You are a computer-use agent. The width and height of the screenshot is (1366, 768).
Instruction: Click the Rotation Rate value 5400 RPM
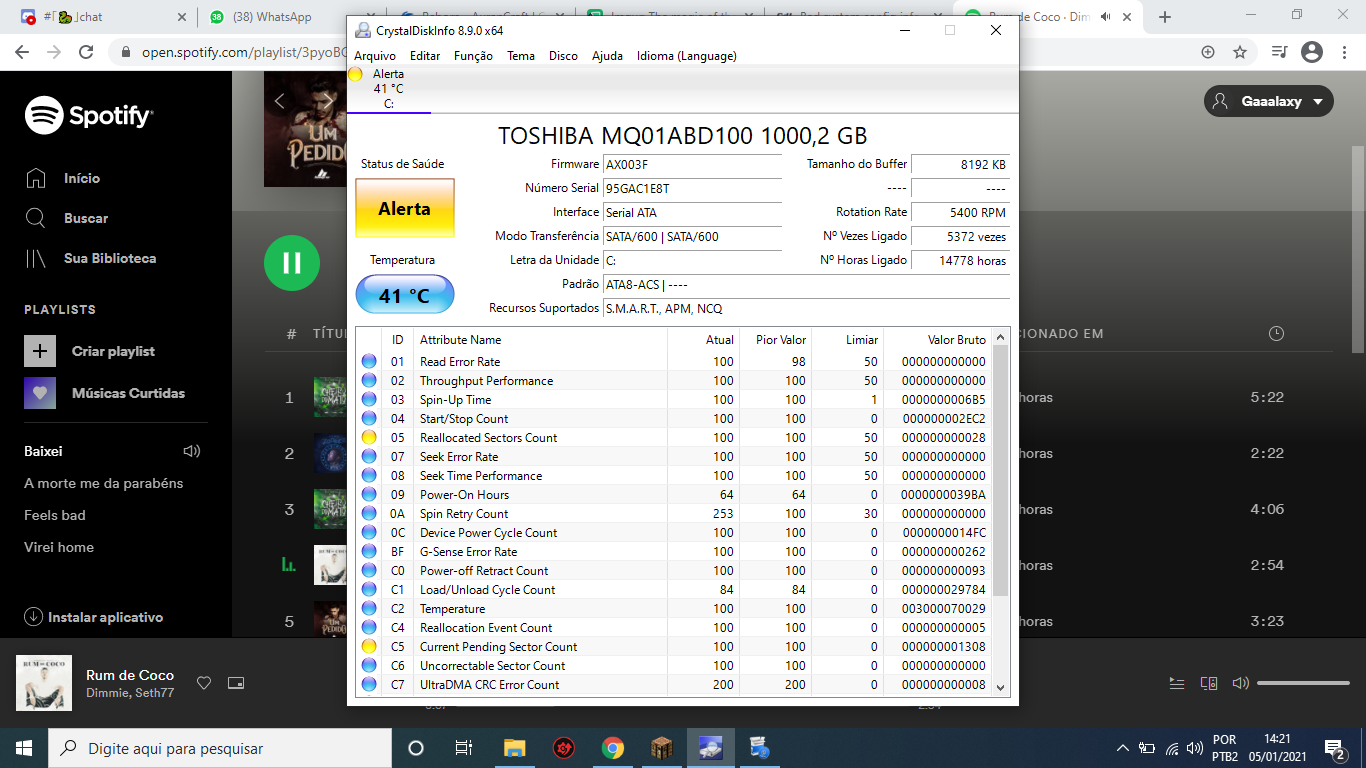(x=960, y=212)
